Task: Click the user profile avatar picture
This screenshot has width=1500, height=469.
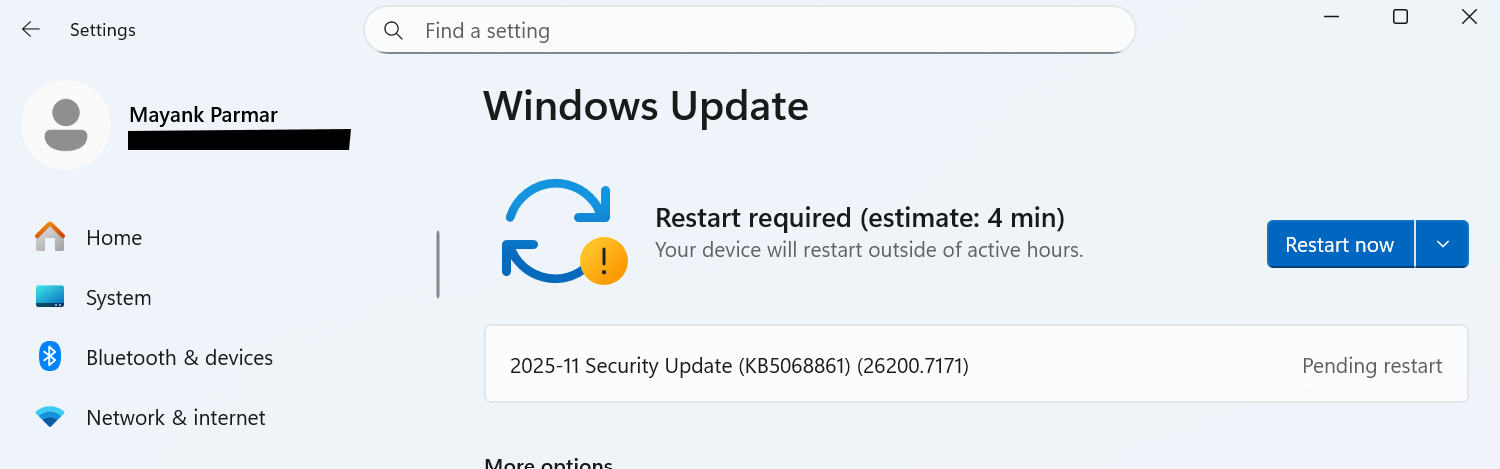Action: 66,125
